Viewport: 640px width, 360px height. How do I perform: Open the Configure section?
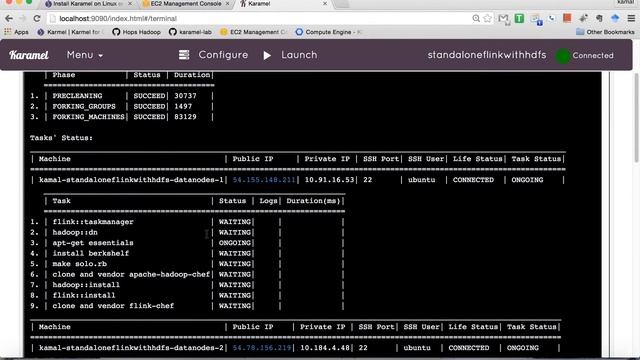(x=223, y=55)
